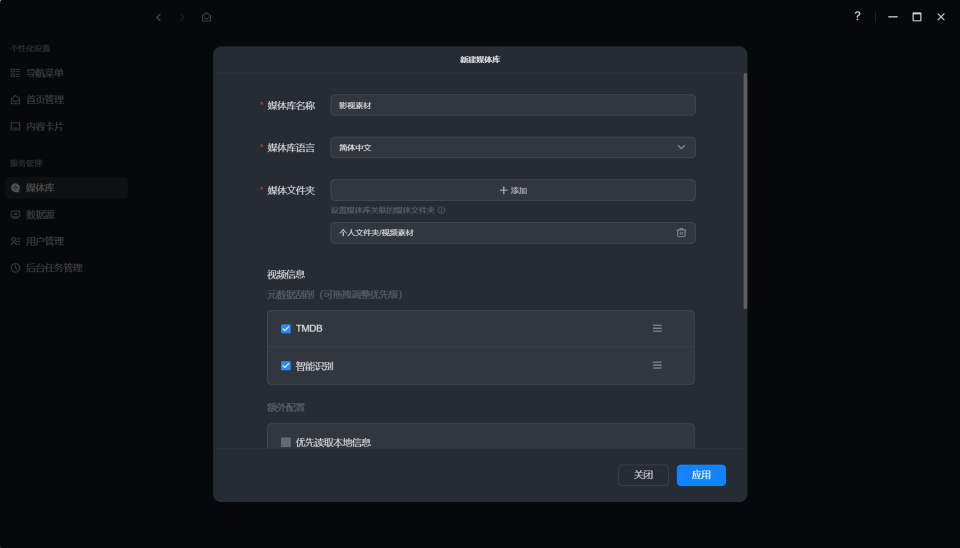960x548 pixels.
Task: Click the 应用 button
Action: point(701,475)
